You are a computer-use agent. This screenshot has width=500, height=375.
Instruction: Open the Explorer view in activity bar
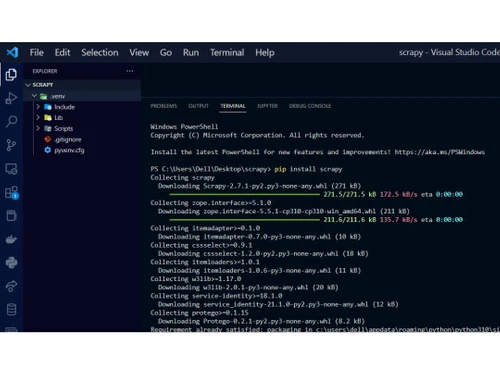point(11,74)
